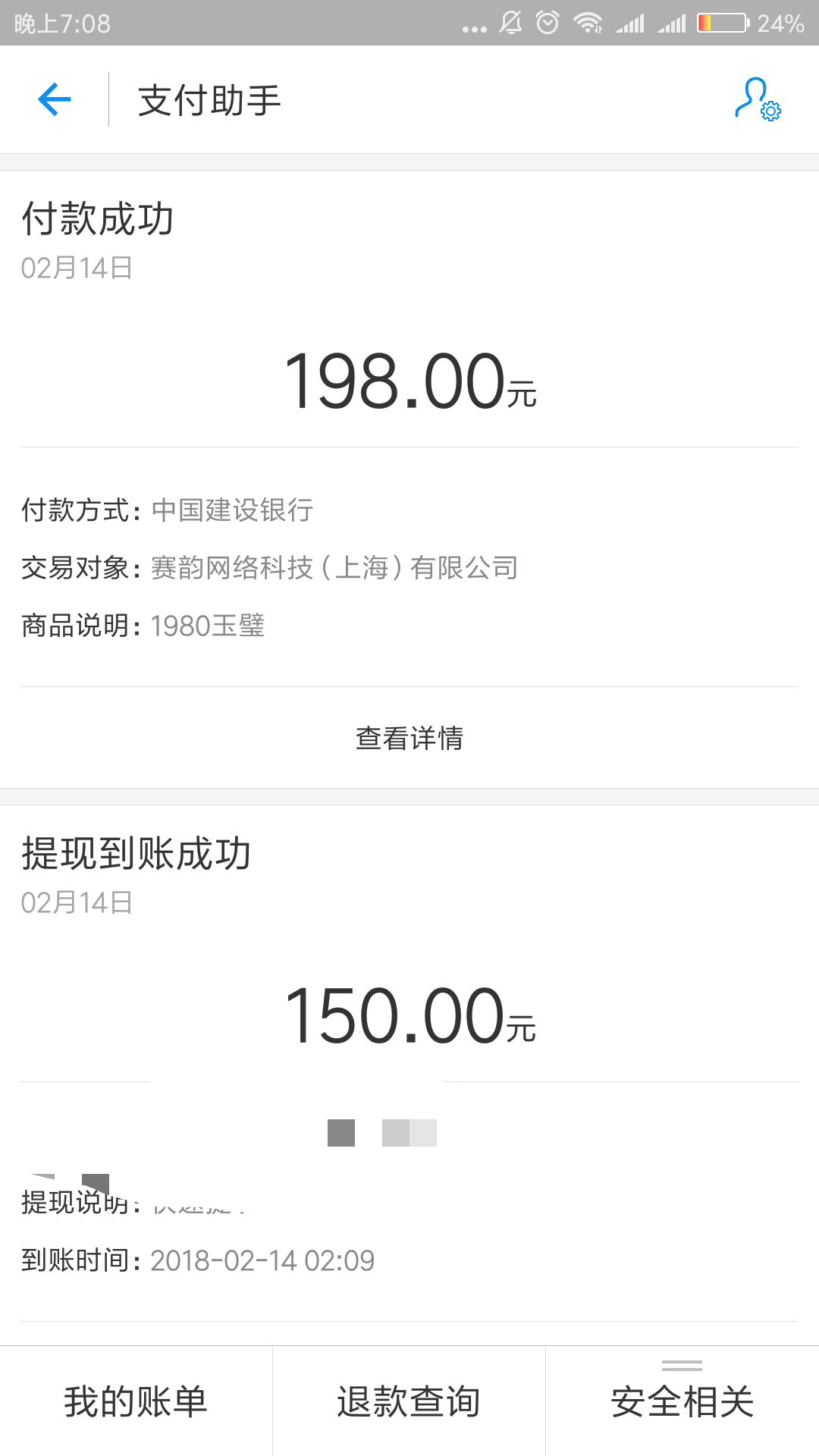Image resolution: width=819 pixels, height=1456 pixels.
Task: Tap the blue back arrow
Action: tap(55, 99)
